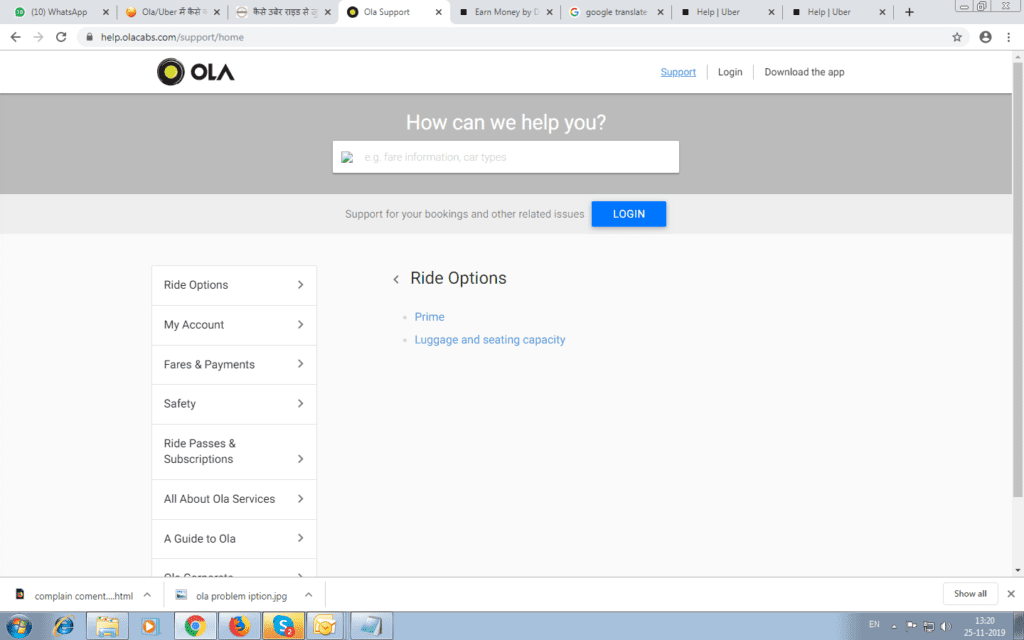Open options arrow for complain coment html download
1024x640 pixels.
[147, 594]
